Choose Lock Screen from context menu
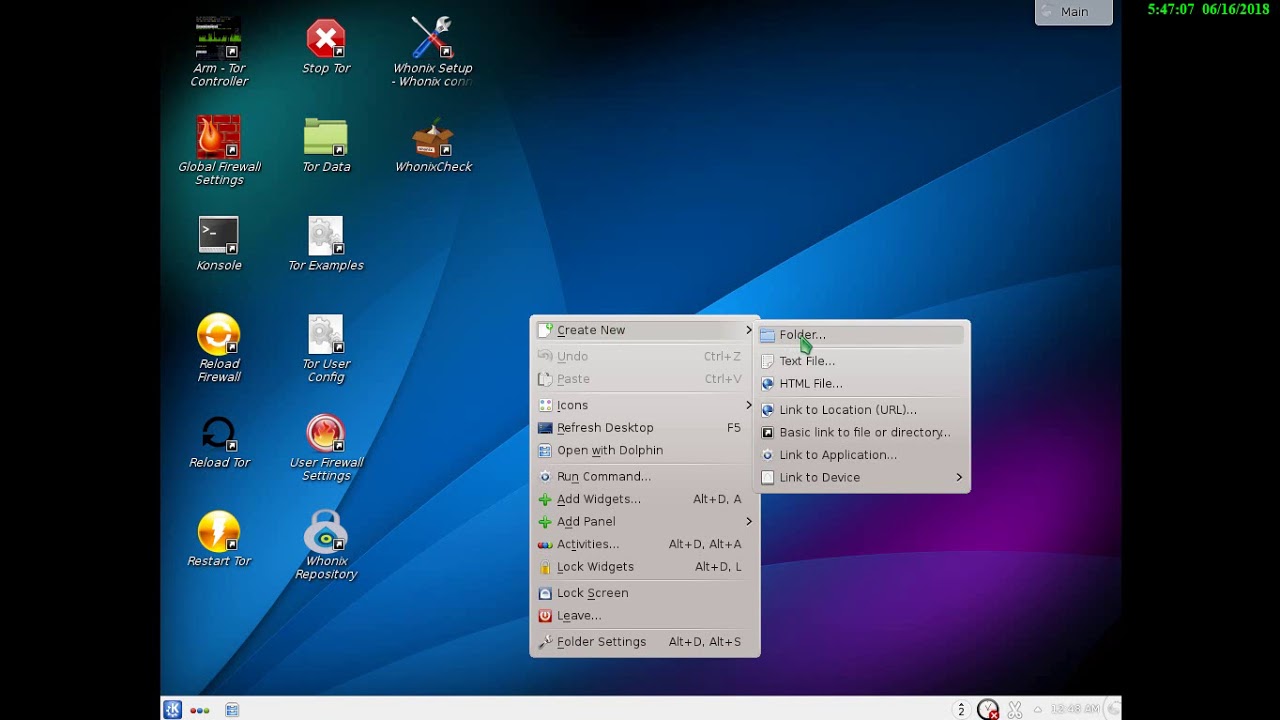 point(645,593)
